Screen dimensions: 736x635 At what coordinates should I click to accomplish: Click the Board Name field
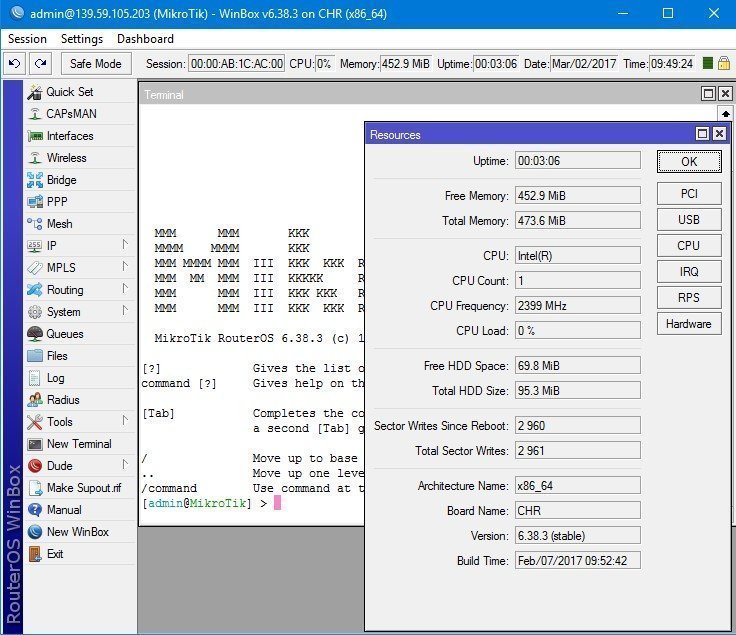(x=578, y=511)
